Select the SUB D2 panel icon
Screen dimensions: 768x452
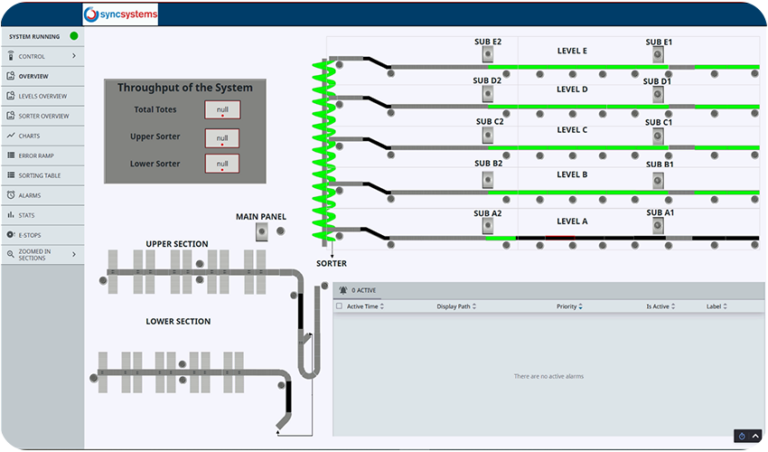(x=487, y=94)
